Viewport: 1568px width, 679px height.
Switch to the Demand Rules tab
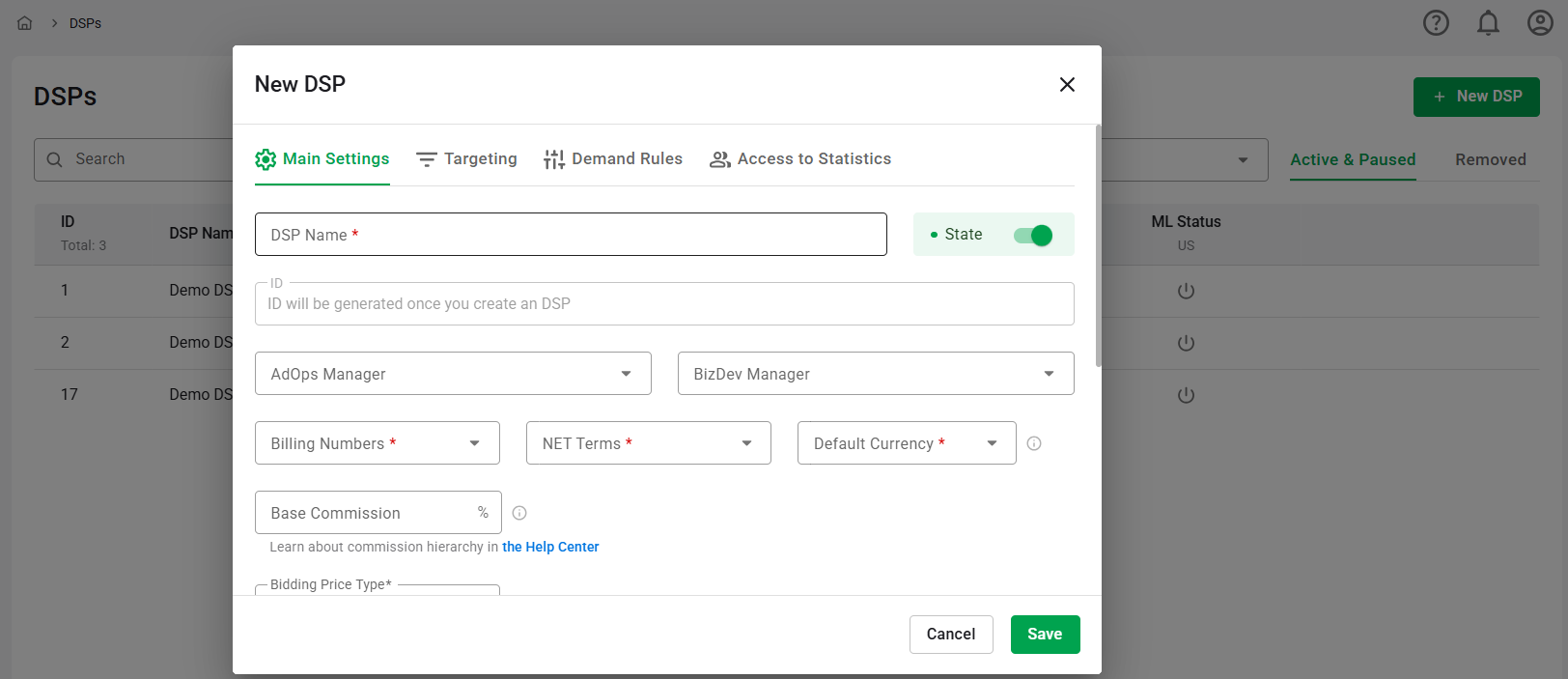[x=613, y=159]
